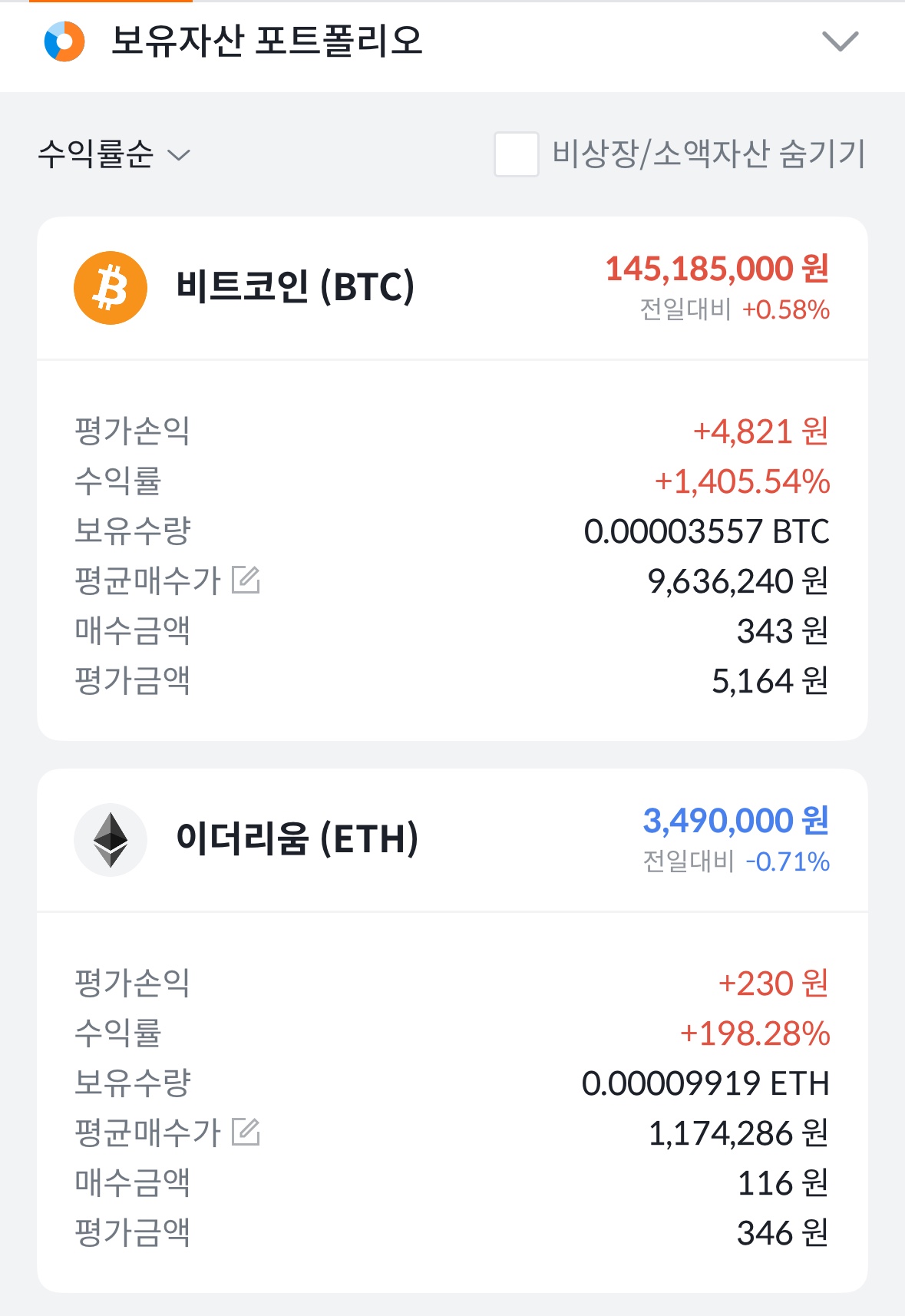Edit Bitcoin average purchase price

pos(246,580)
